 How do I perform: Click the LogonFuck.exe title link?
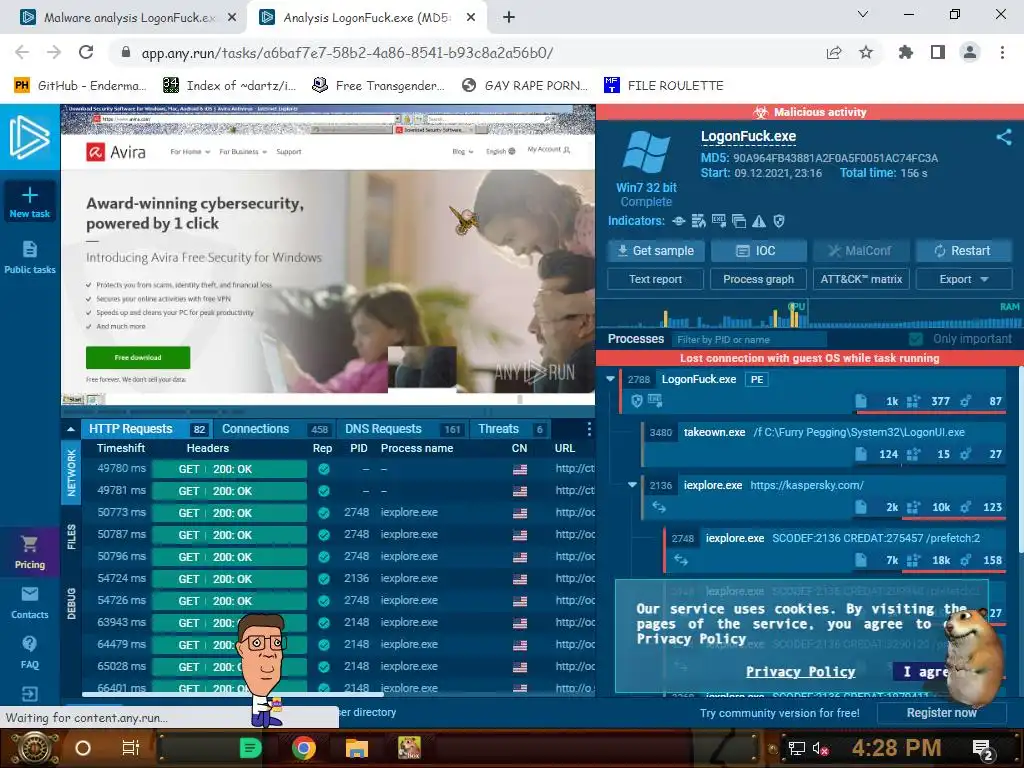[x=748, y=136]
